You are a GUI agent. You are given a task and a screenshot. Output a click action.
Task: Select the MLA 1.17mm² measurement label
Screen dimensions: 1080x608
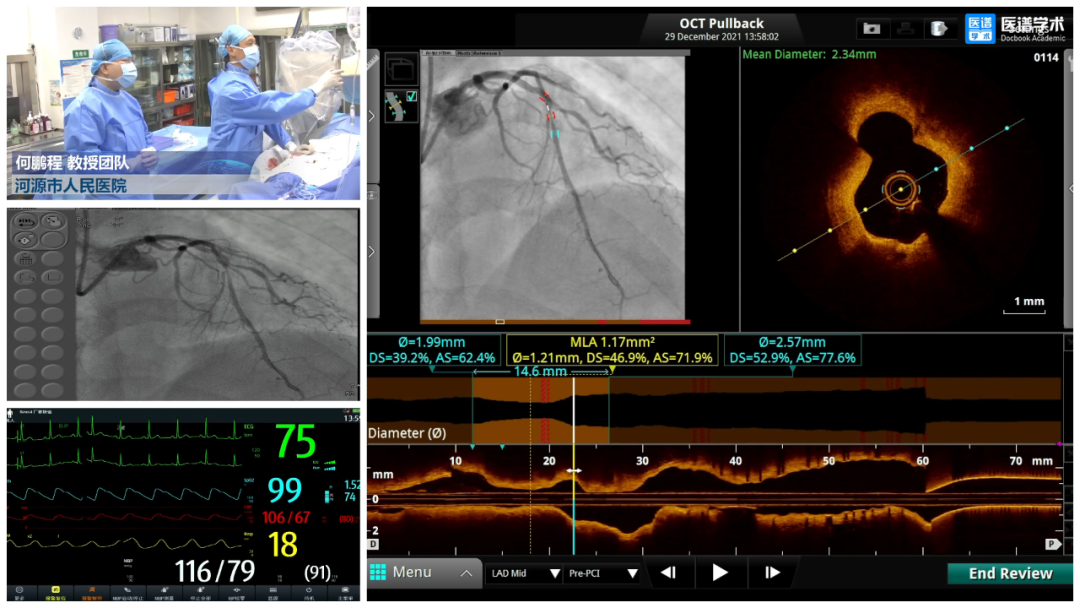pos(611,349)
